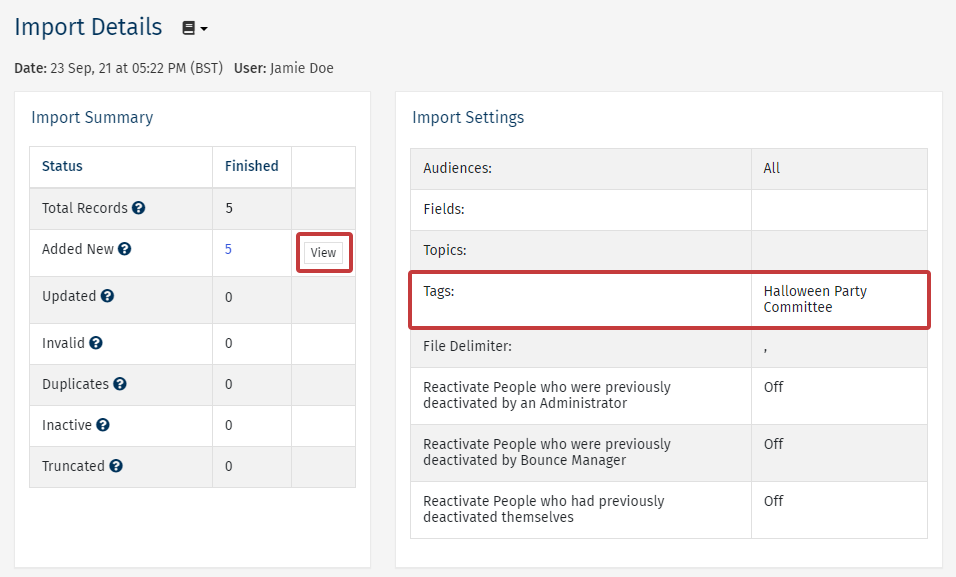Click the Import Settings panel heading
This screenshot has height=577, width=956.
(x=468, y=117)
